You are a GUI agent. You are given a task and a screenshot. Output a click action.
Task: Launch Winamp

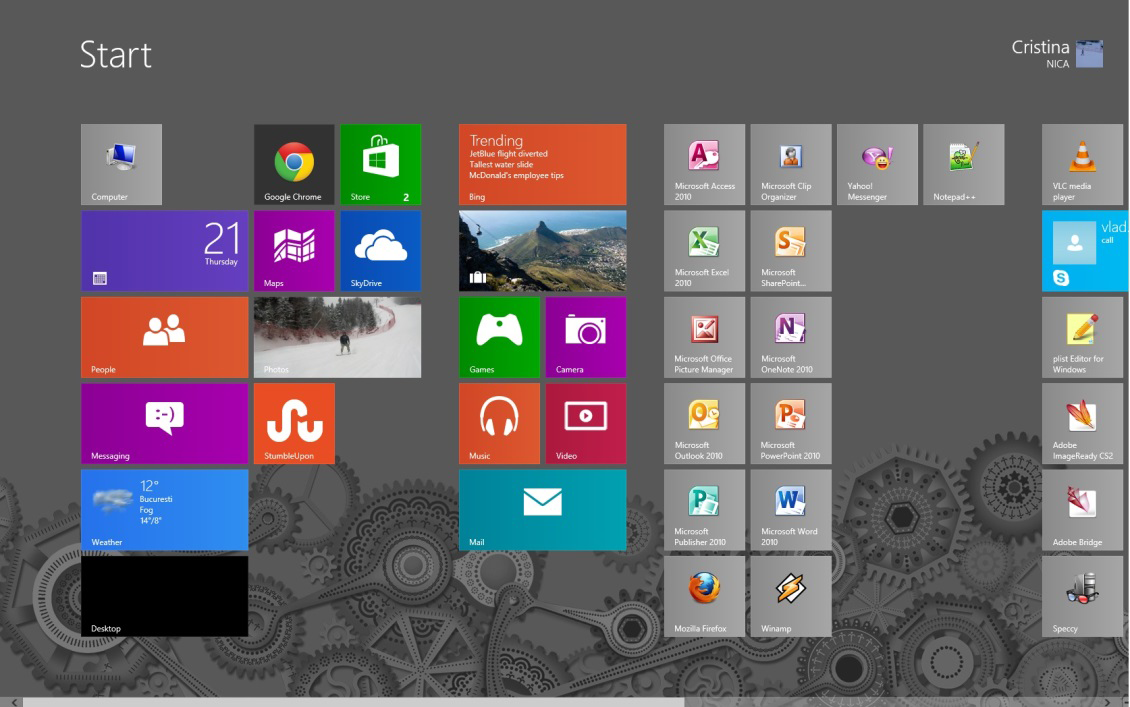(x=791, y=596)
